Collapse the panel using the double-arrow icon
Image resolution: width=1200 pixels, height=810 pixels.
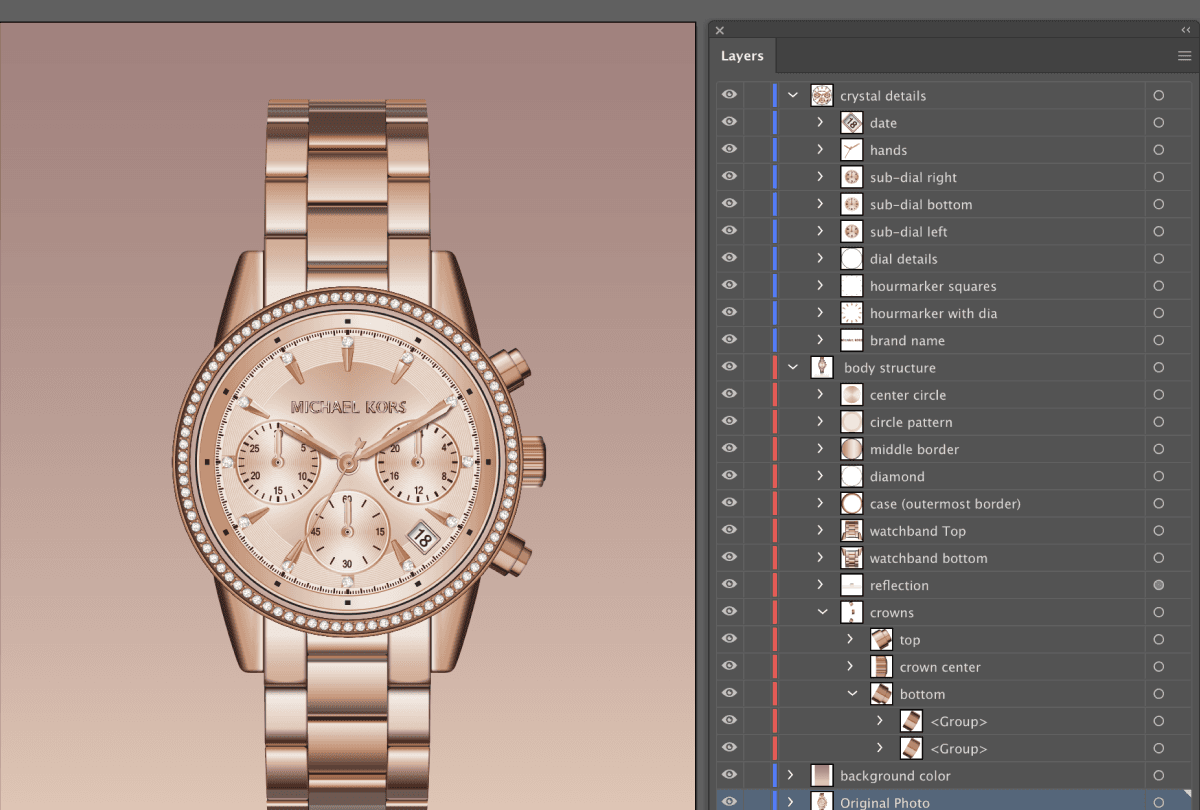(x=1186, y=30)
